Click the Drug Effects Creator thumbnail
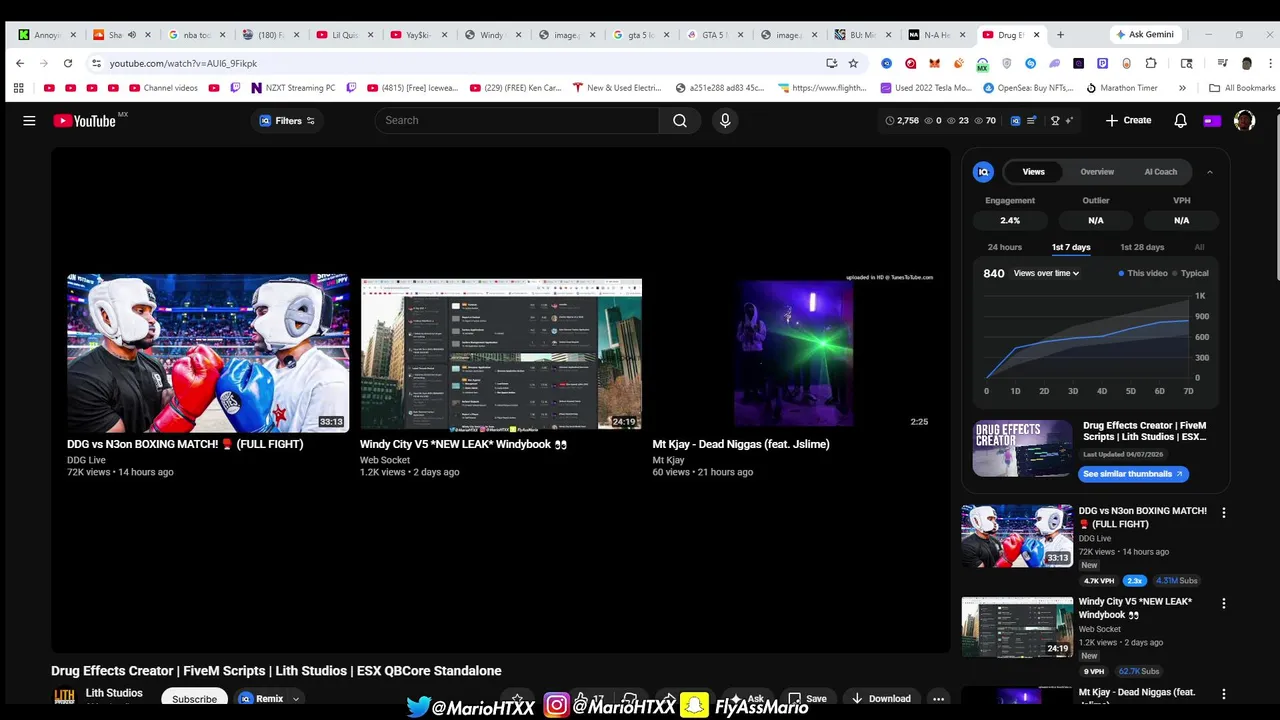Image resolution: width=1280 pixels, height=720 pixels. coord(1022,448)
